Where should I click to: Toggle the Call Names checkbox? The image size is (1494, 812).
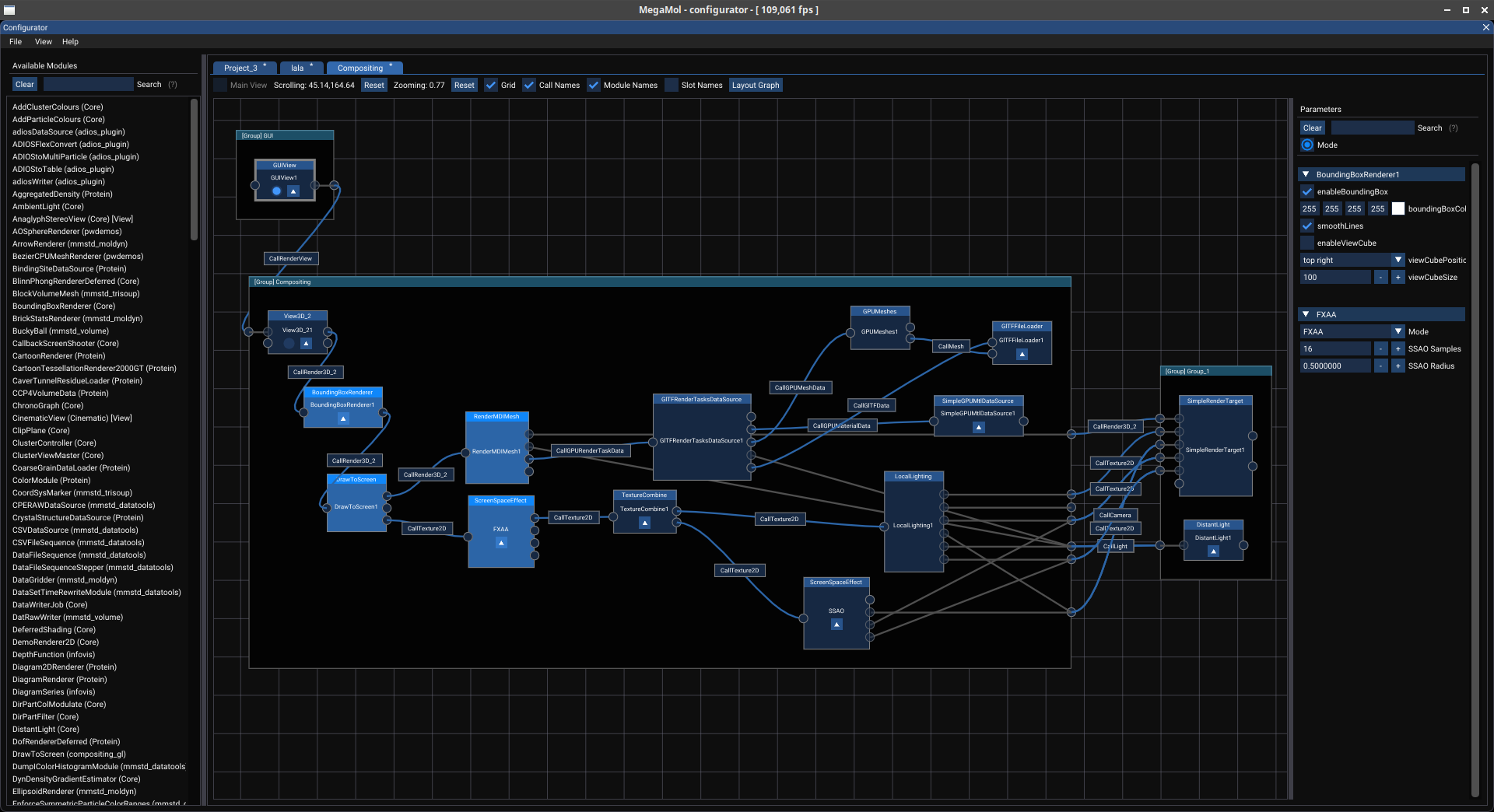(529, 86)
